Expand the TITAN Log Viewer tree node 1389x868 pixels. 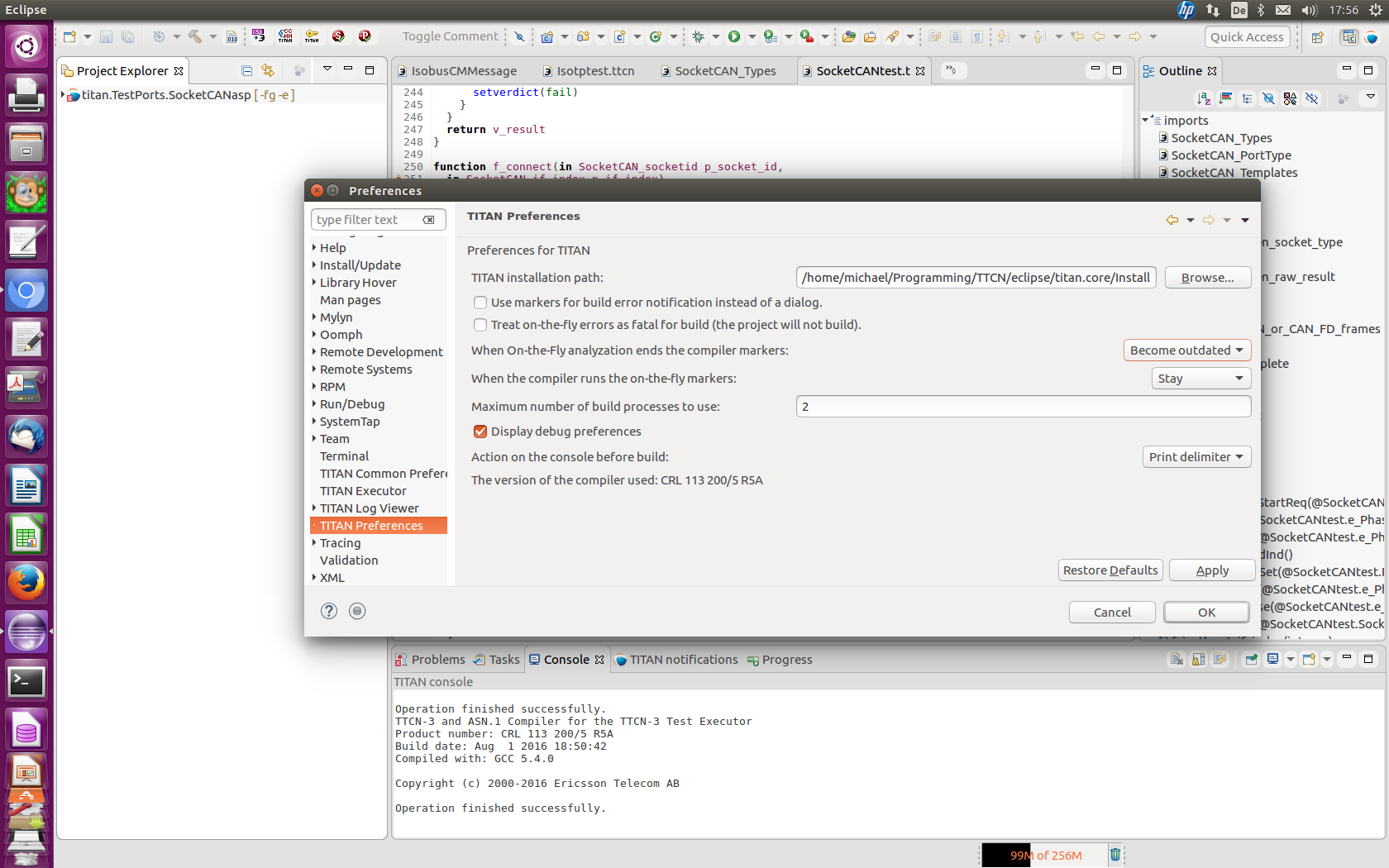click(314, 508)
